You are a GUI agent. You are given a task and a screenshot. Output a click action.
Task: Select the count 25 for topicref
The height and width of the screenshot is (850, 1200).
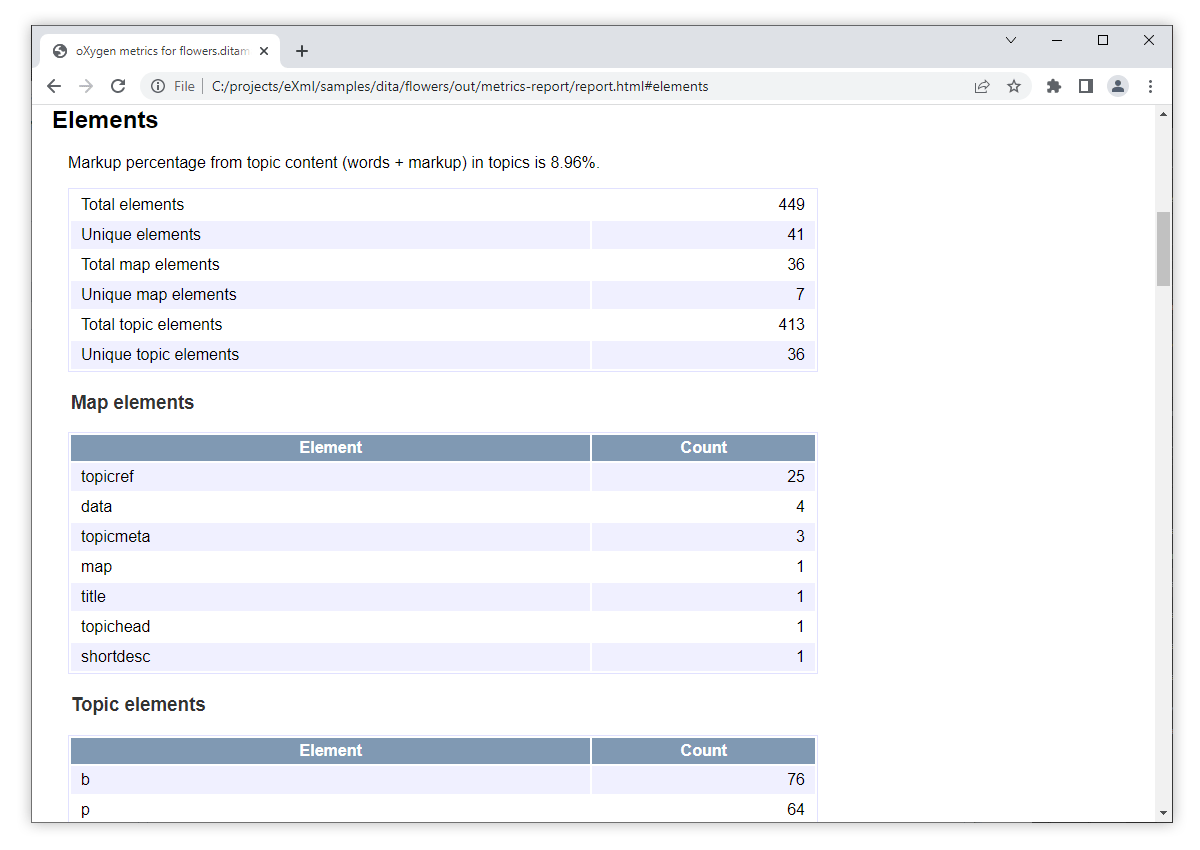(796, 477)
